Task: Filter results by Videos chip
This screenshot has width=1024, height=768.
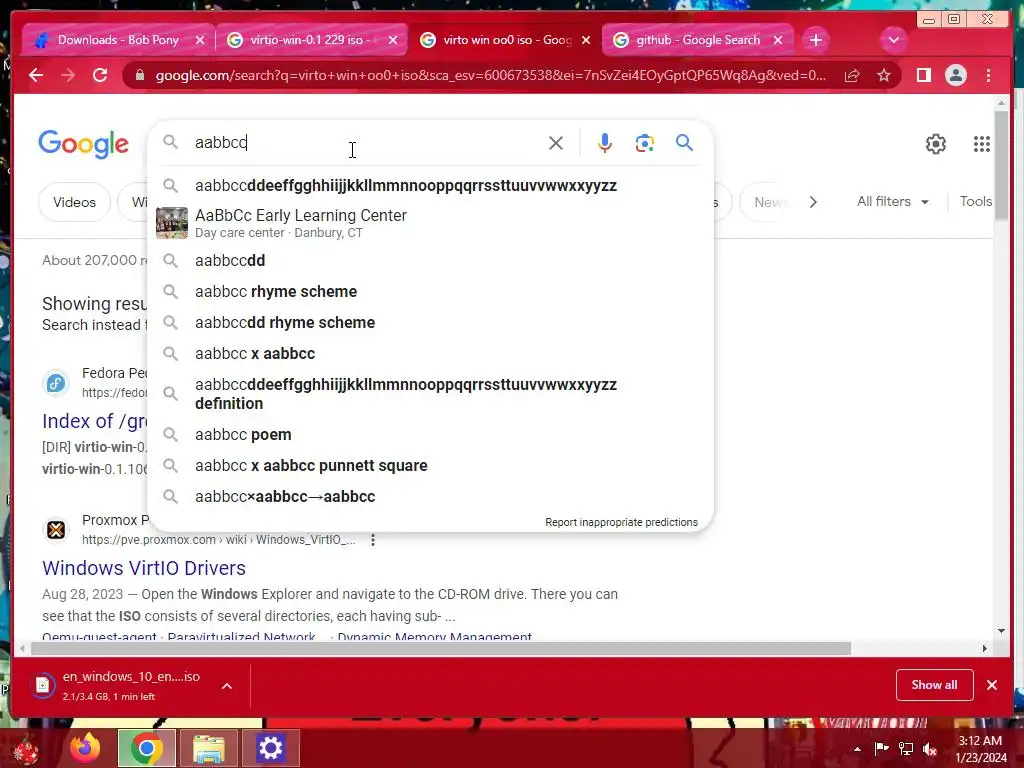Action: [74, 202]
